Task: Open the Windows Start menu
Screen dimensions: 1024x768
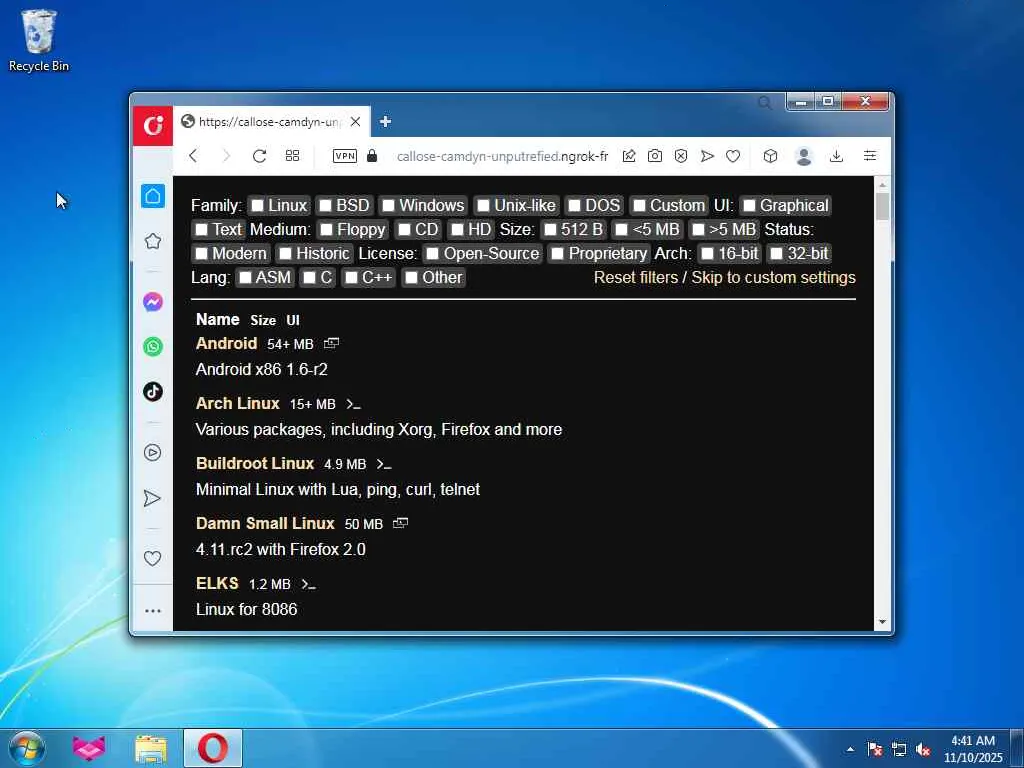Action: pos(26,748)
